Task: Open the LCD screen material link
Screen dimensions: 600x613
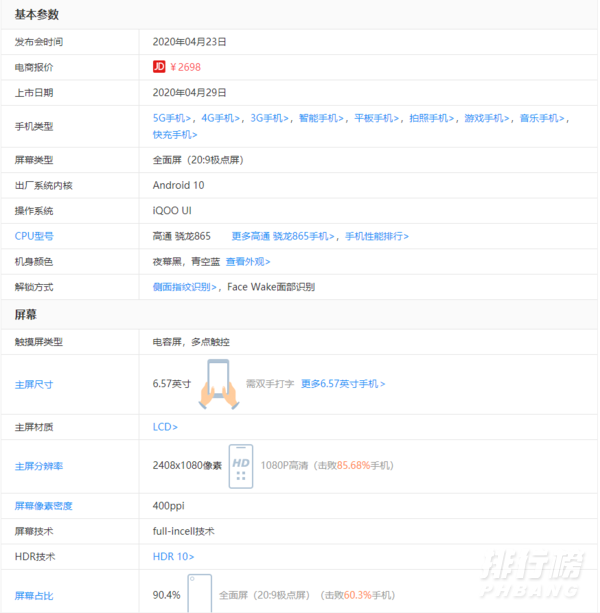Action: click(165, 427)
